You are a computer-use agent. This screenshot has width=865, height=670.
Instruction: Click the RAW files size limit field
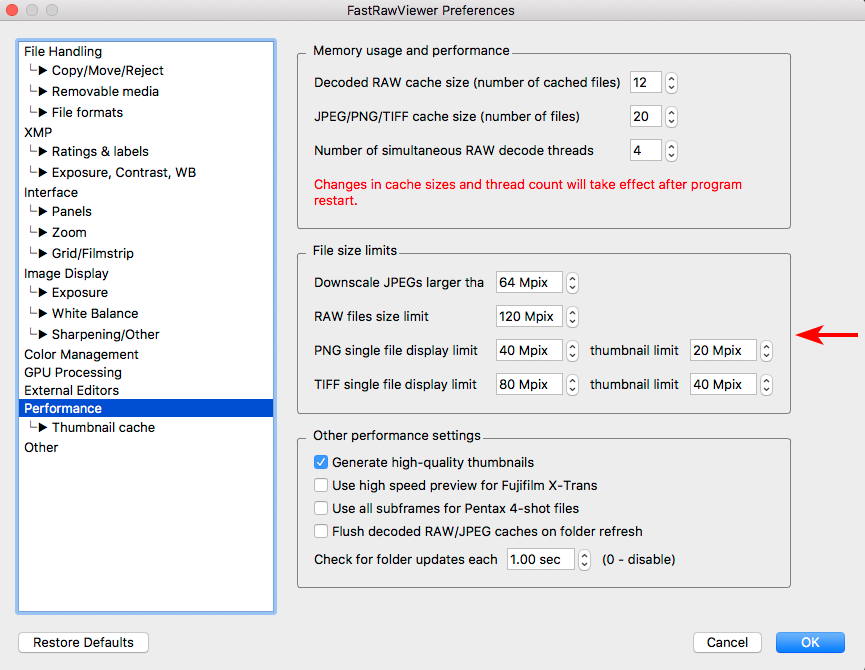click(x=530, y=317)
